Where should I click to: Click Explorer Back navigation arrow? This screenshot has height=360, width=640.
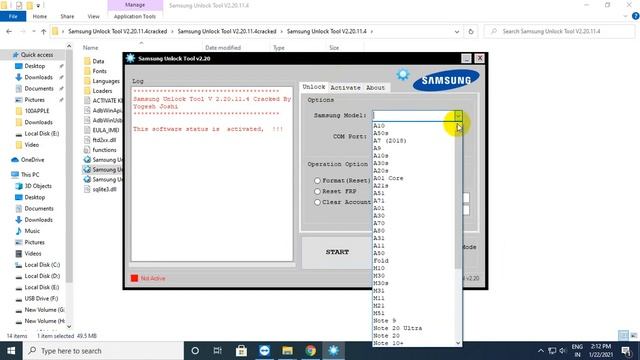9,31
